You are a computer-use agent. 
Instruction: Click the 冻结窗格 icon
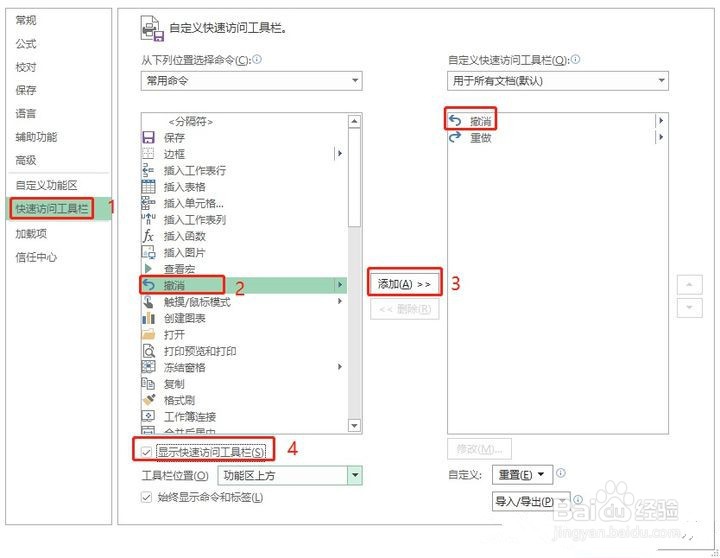coord(148,367)
